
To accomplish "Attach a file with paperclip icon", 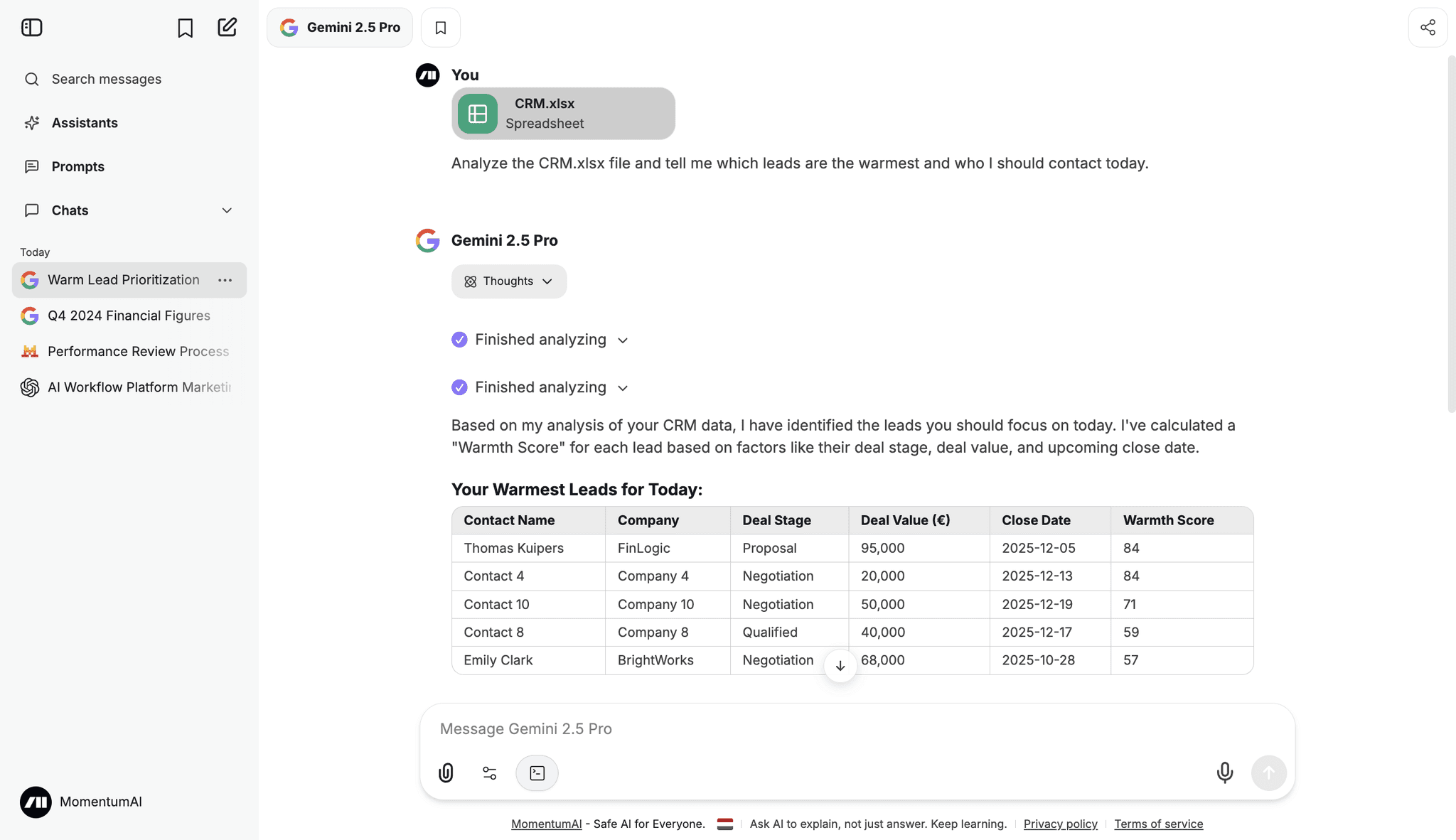I will 446,772.
